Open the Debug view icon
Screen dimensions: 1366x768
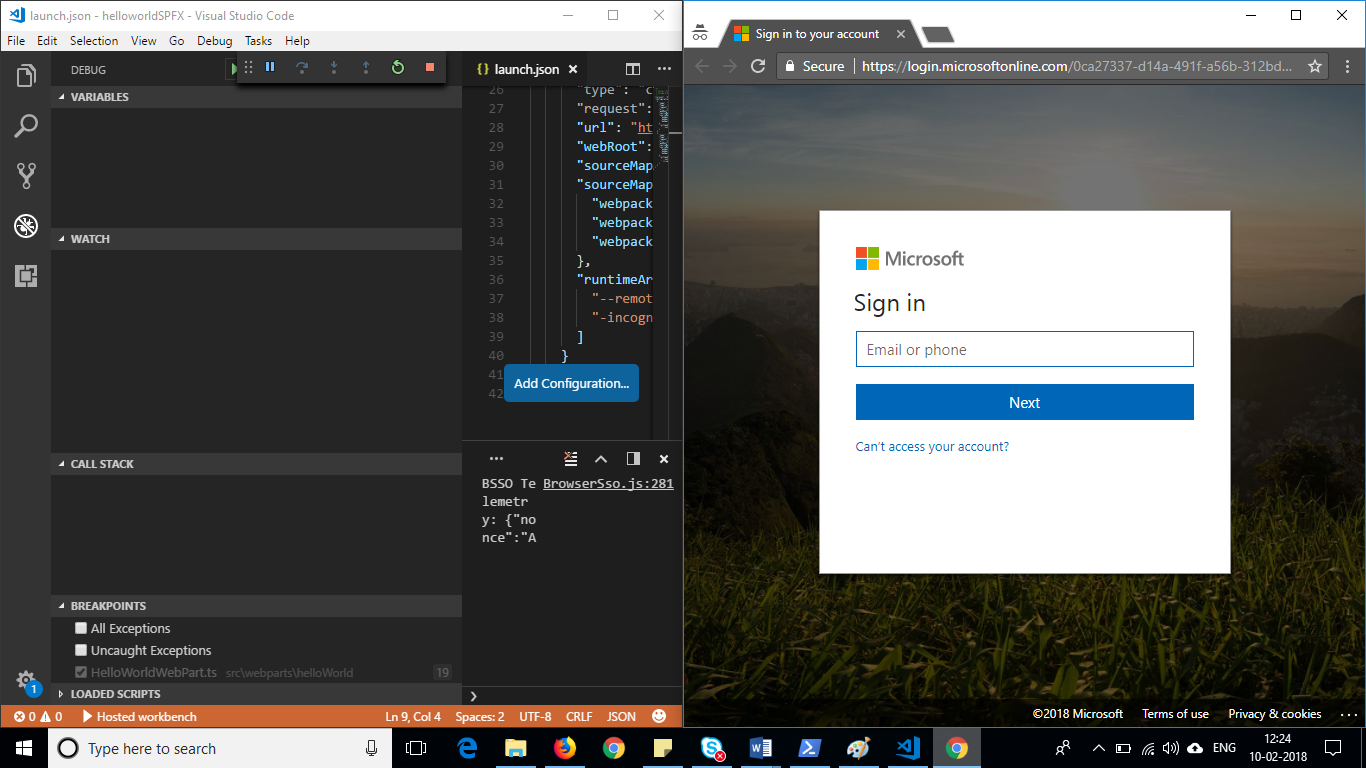(26, 226)
